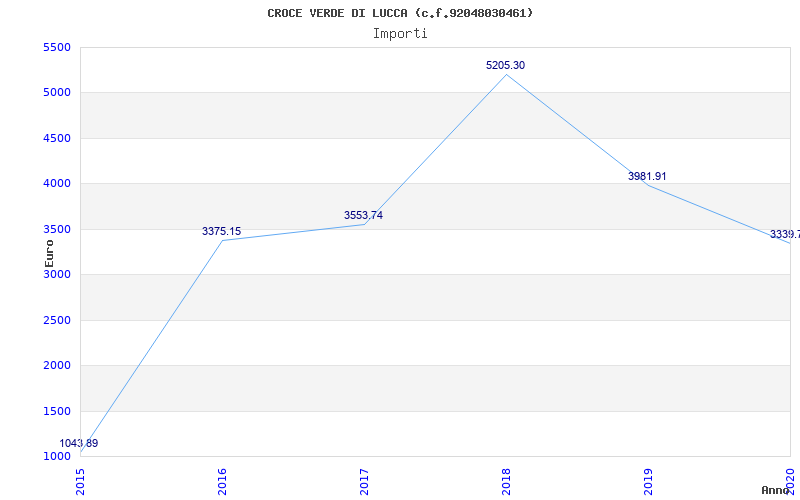Select the 3375.15 data label
Image resolution: width=800 pixels, height=500 pixels.
(x=221, y=231)
